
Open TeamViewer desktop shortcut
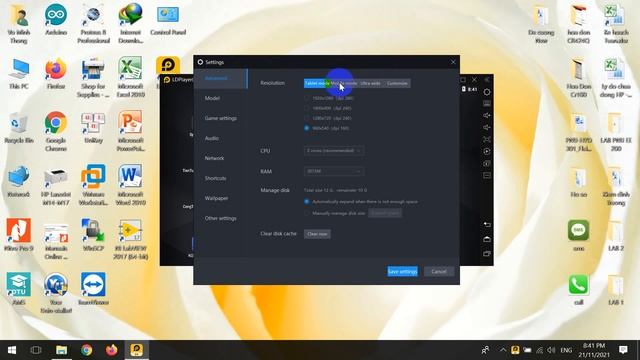point(93,289)
